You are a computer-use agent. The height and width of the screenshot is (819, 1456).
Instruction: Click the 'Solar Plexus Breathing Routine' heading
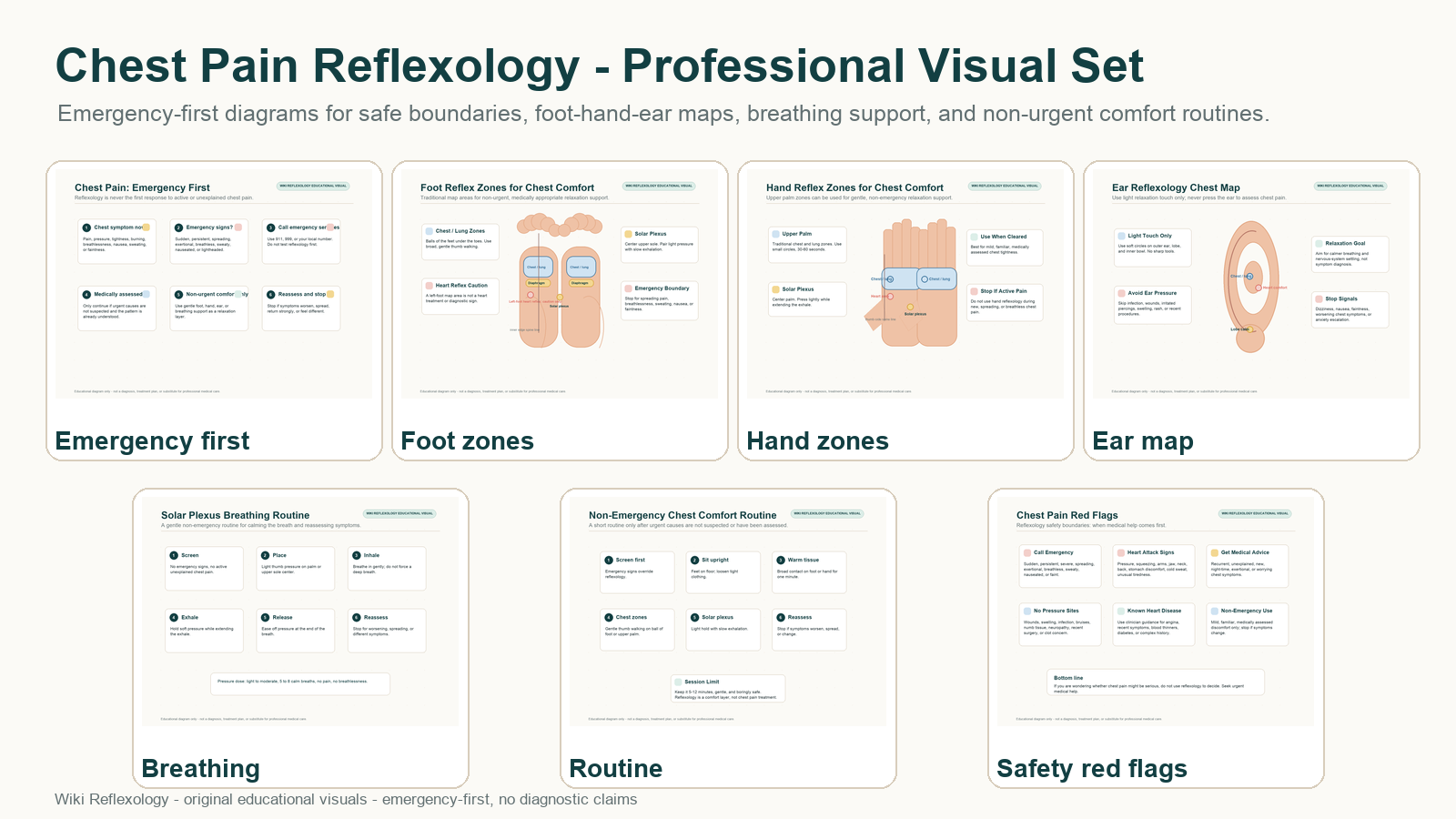coord(235,515)
